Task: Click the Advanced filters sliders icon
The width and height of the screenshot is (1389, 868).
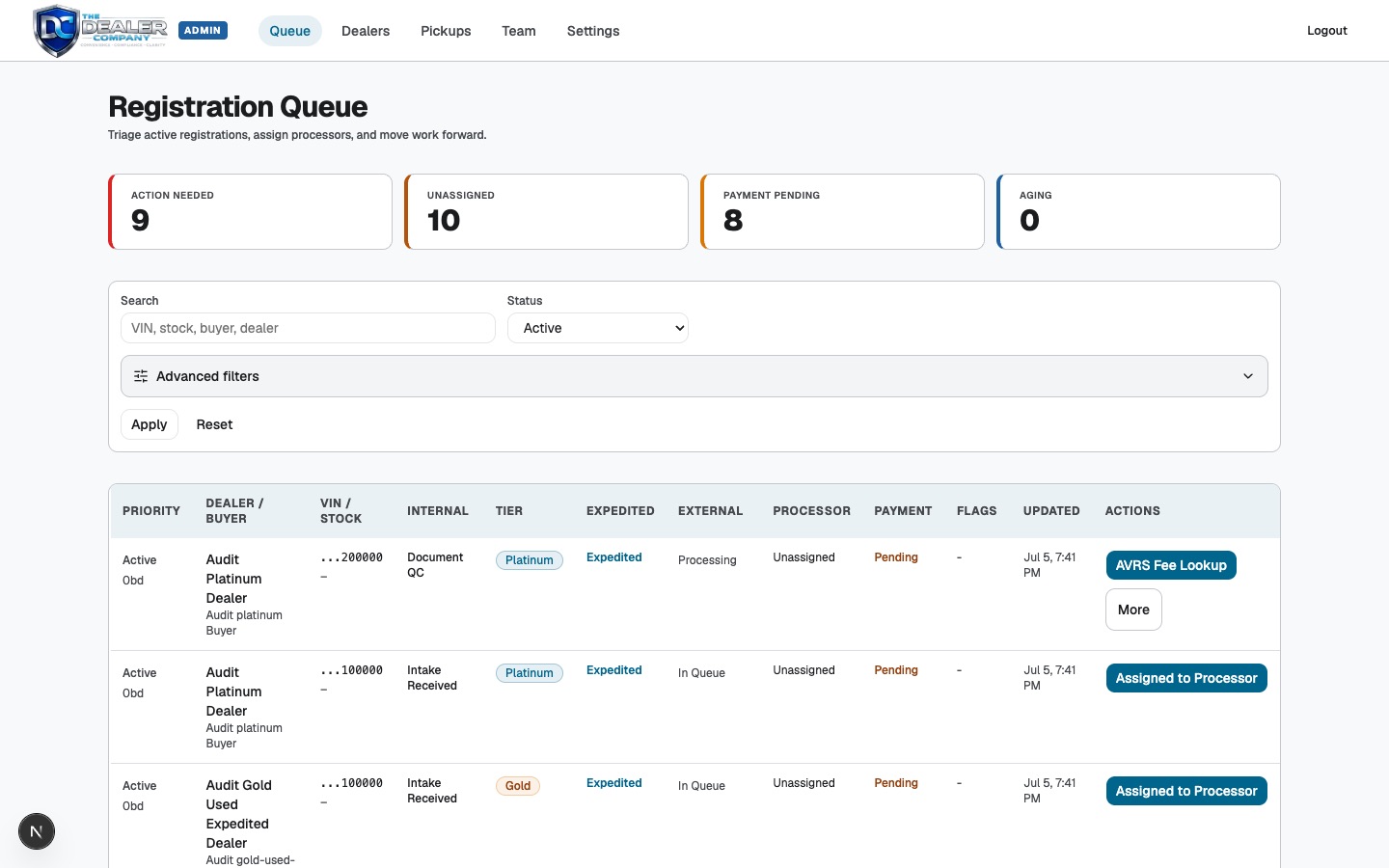Action: click(x=141, y=376)
